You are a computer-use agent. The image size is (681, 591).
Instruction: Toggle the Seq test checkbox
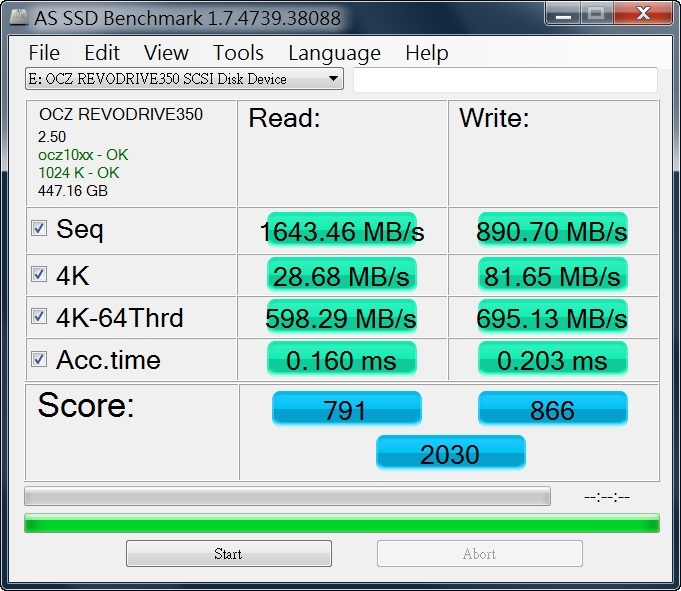tap(39, 228)
